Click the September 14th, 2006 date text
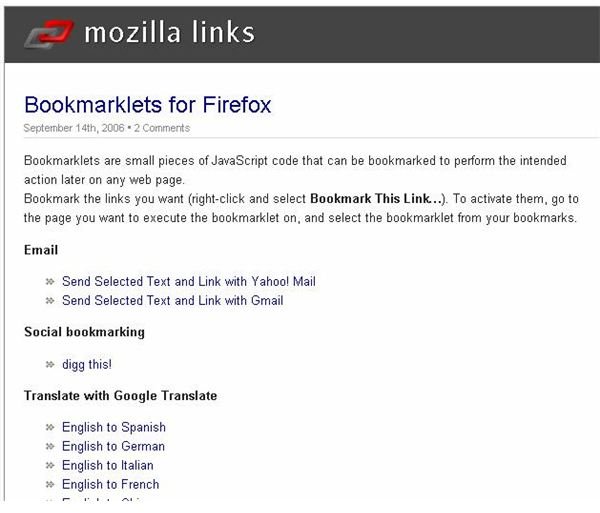 (74, 128)
